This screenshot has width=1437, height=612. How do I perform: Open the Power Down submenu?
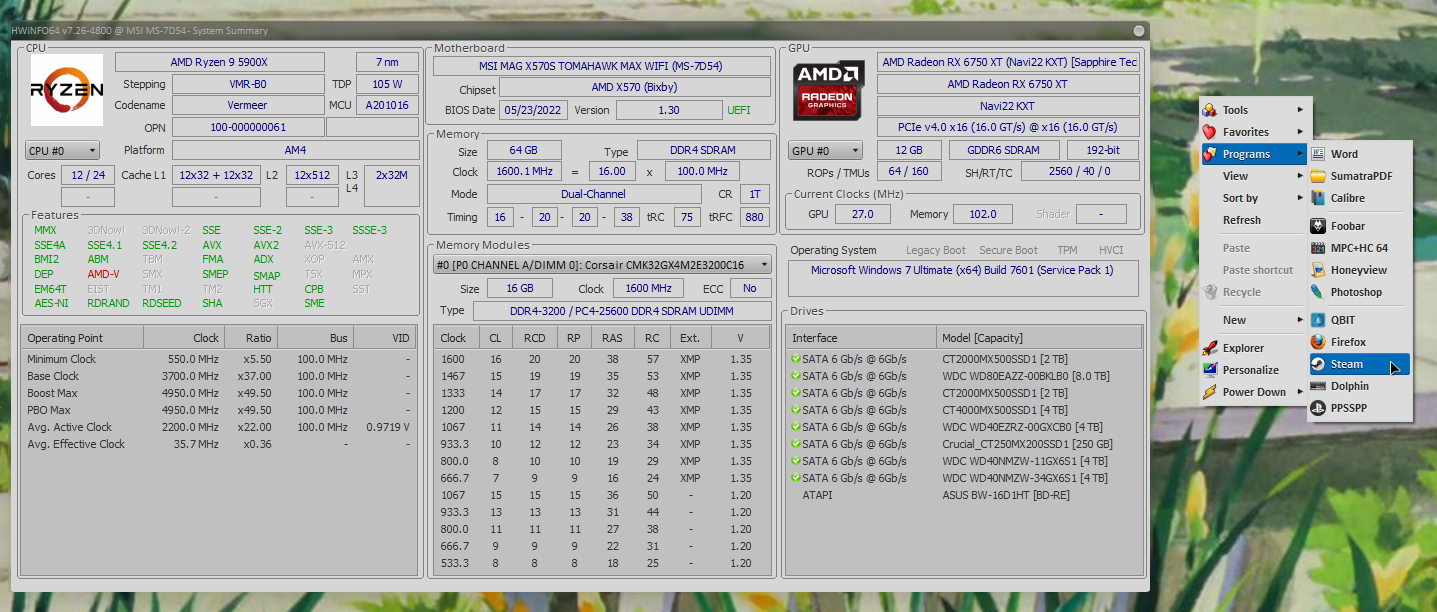pos(1253,392)
